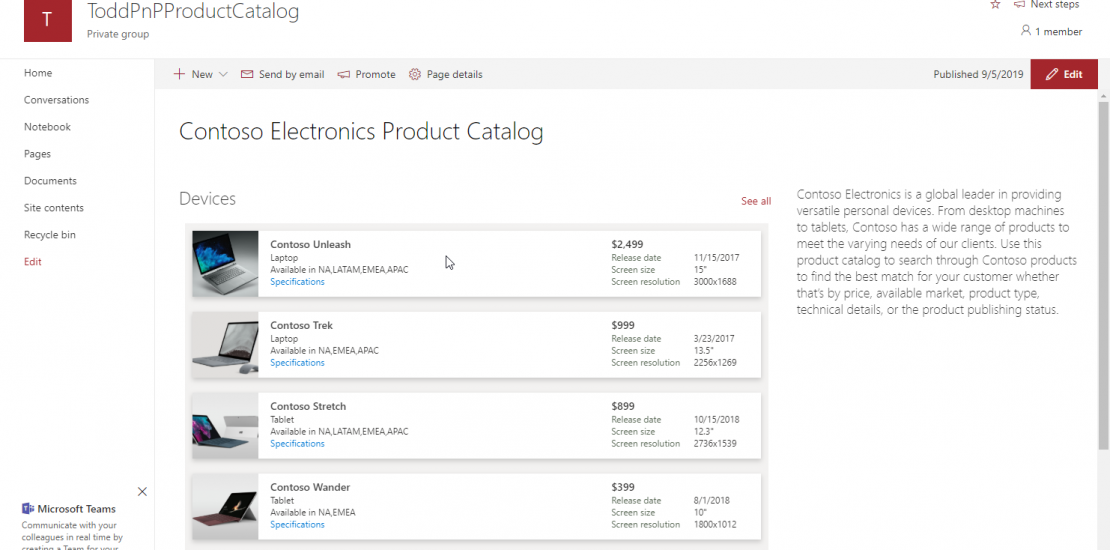Click the Microsoft Teams logo icon
This screenshot has width=1110, height=550.
tap(28, 509)
